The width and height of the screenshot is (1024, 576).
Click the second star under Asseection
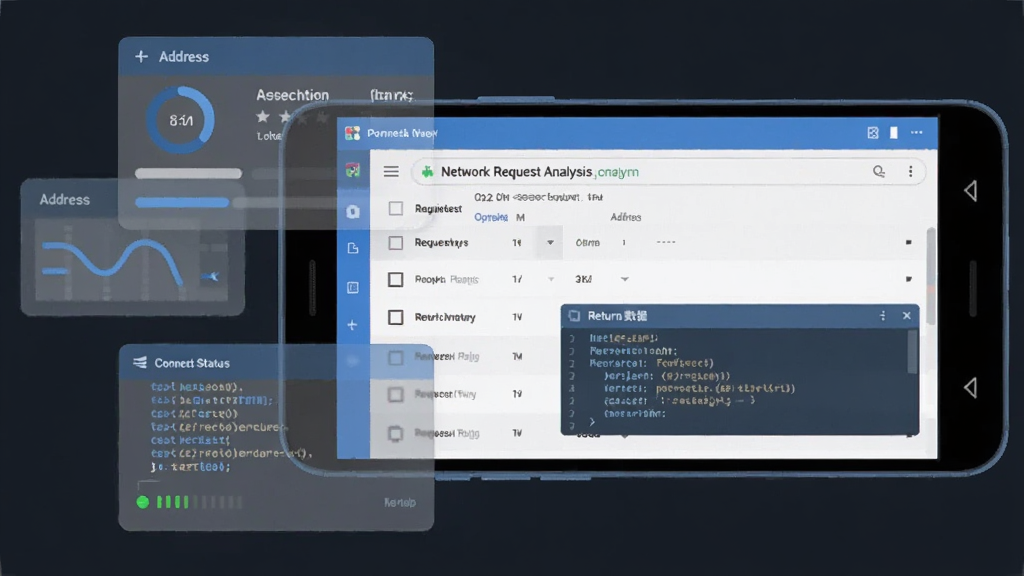[x=285, y=117]
